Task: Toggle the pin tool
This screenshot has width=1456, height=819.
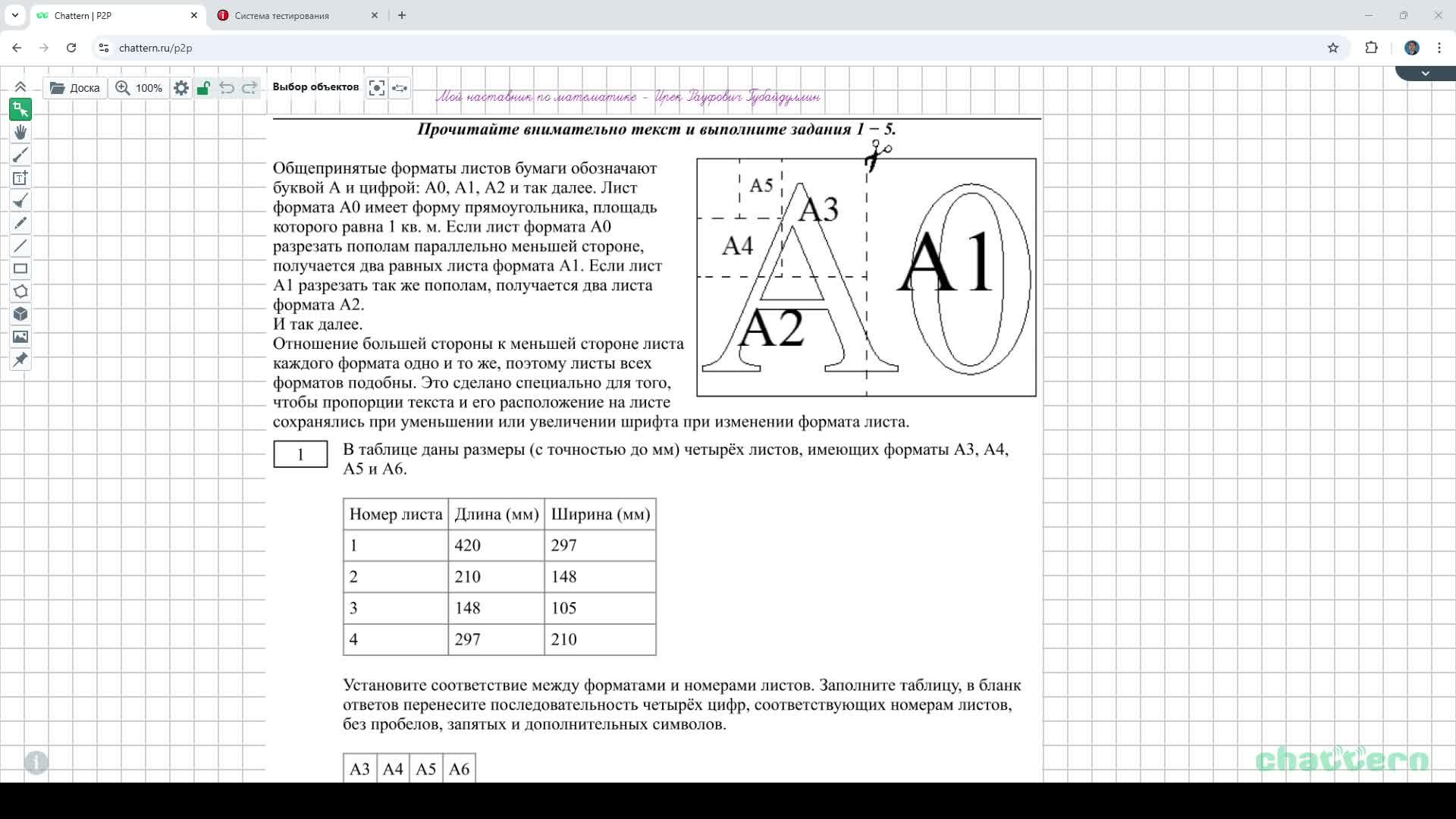Action: click(20, 360)
